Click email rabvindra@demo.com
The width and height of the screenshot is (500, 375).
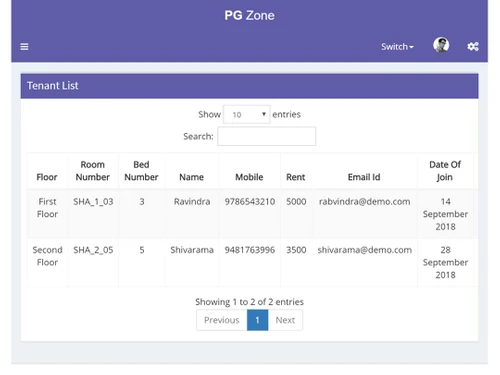click(365, 202)
